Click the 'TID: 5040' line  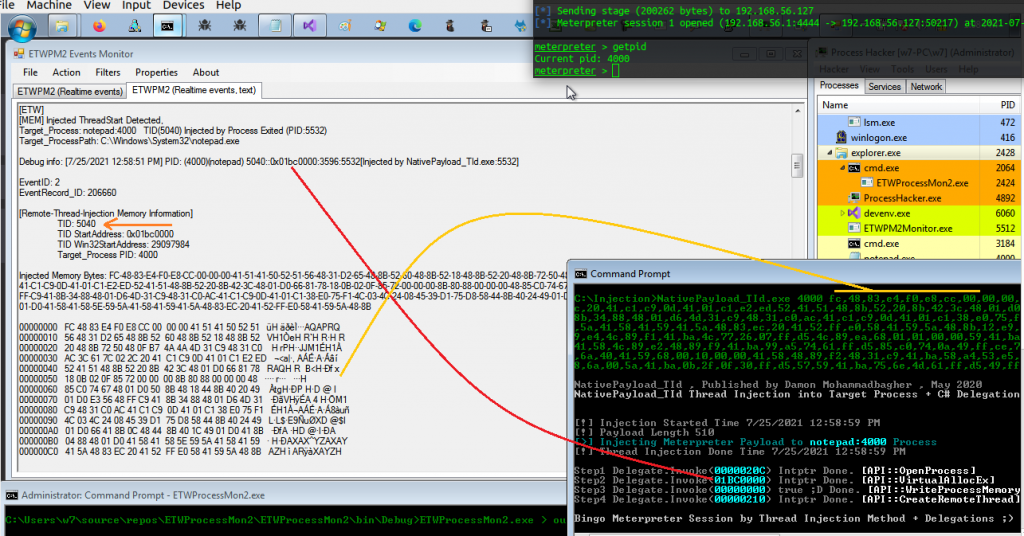(76, 223)
